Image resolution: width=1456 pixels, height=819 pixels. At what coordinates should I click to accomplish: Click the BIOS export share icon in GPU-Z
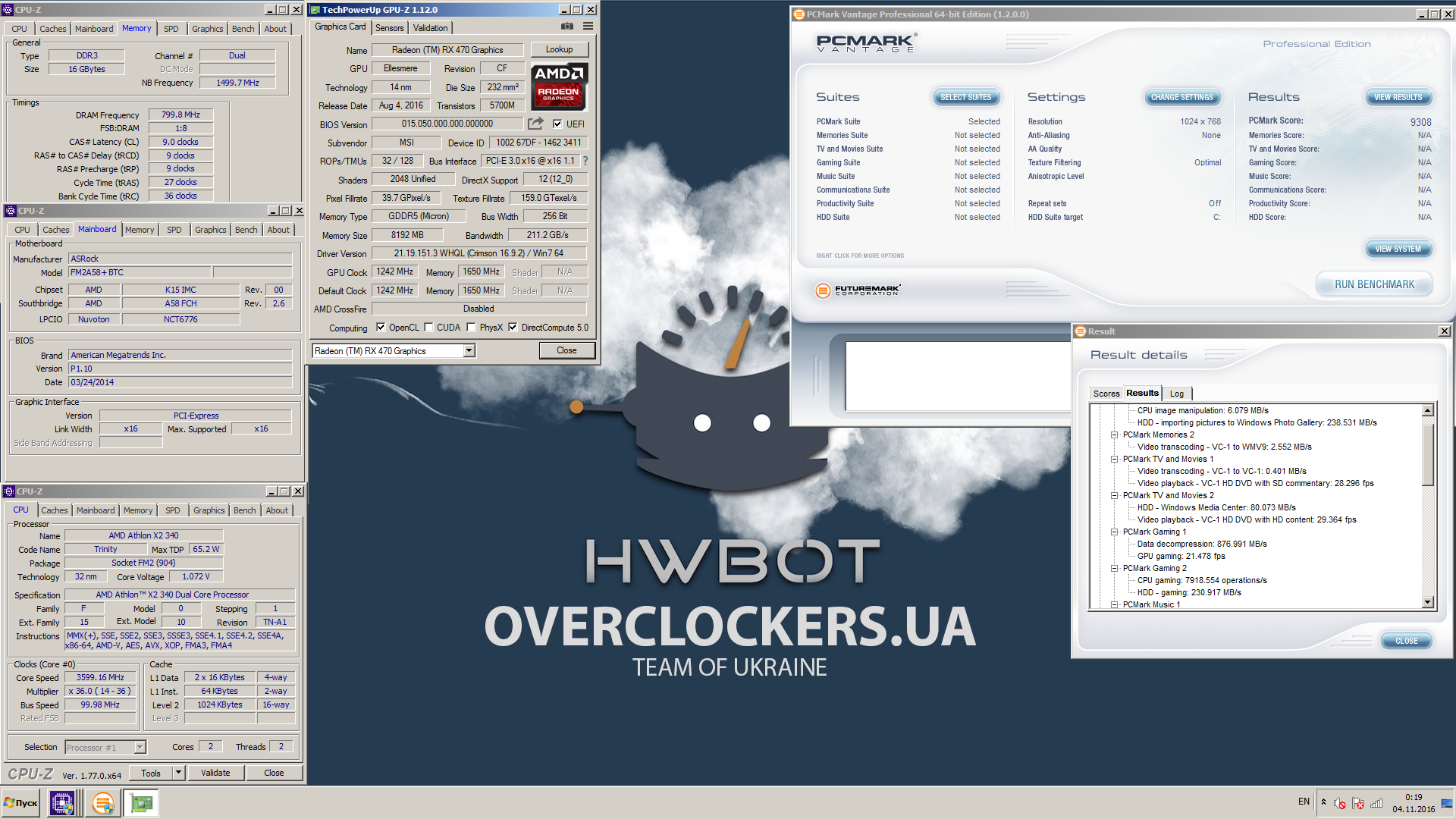pyautogui.click(x=536, y=123)
